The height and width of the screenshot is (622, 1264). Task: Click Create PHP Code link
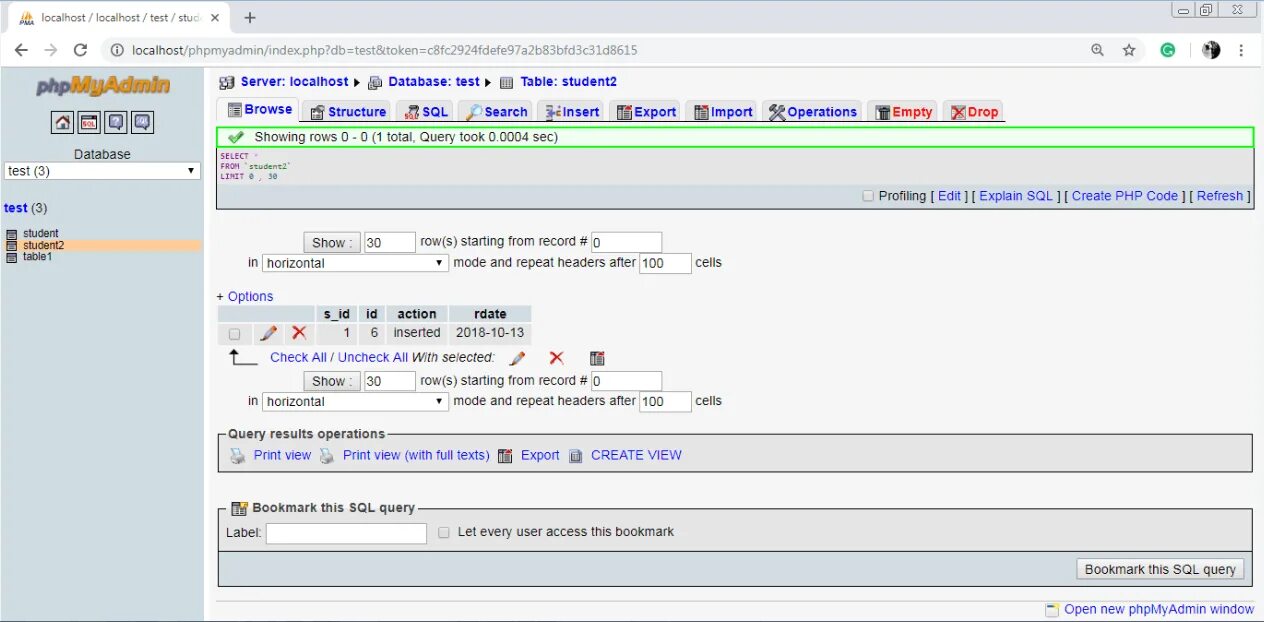(x=1125, y=196)
